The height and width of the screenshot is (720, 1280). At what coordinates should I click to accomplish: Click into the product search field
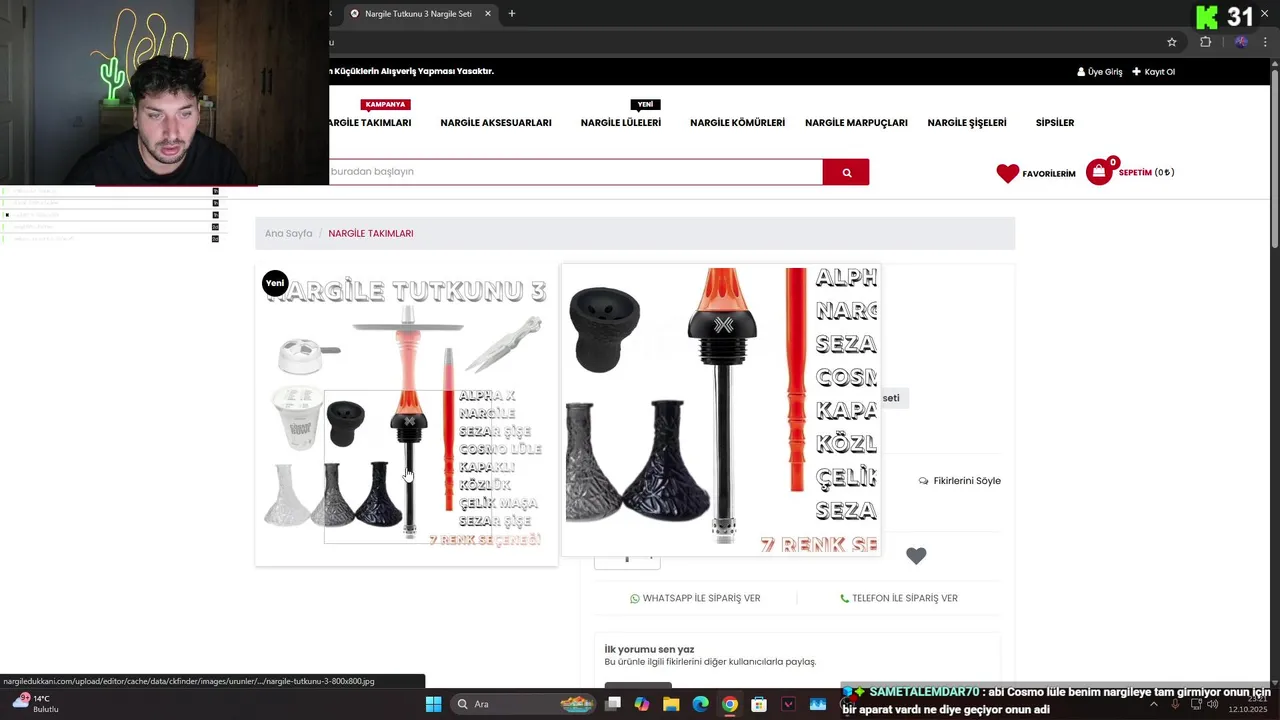pyautogui.click(x=575, y=172)
